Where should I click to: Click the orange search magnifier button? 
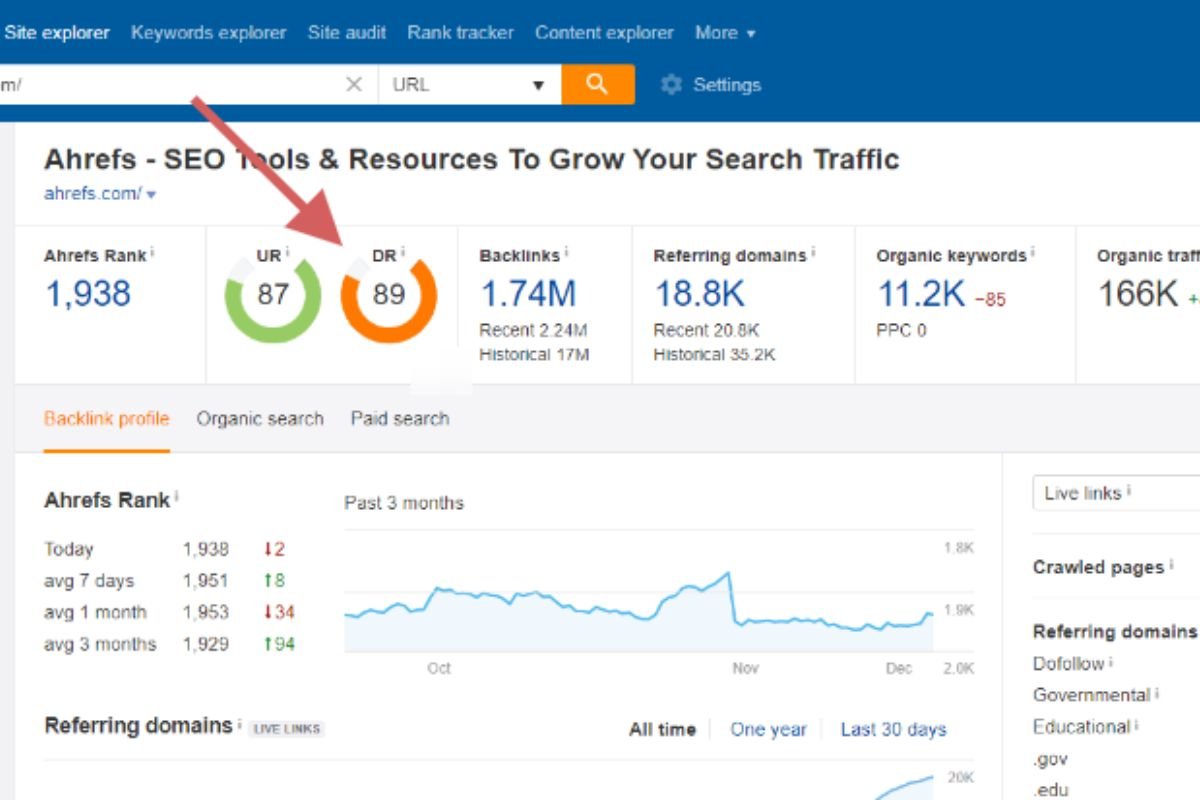(597, 85)
